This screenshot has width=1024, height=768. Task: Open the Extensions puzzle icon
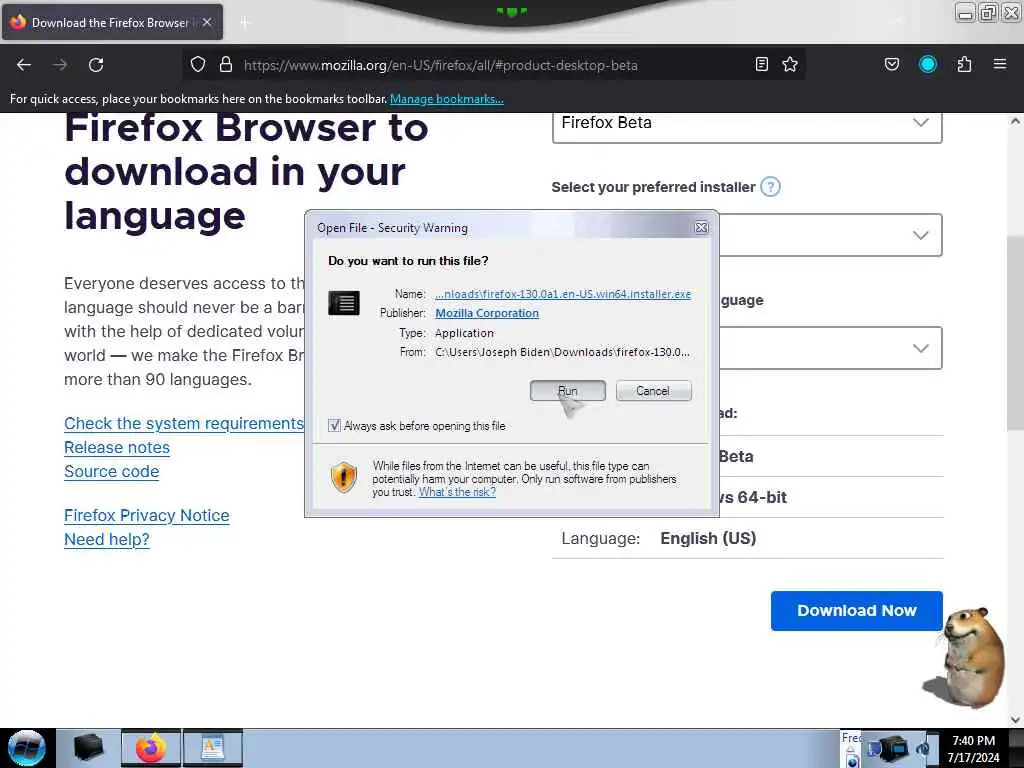[964, 64]
